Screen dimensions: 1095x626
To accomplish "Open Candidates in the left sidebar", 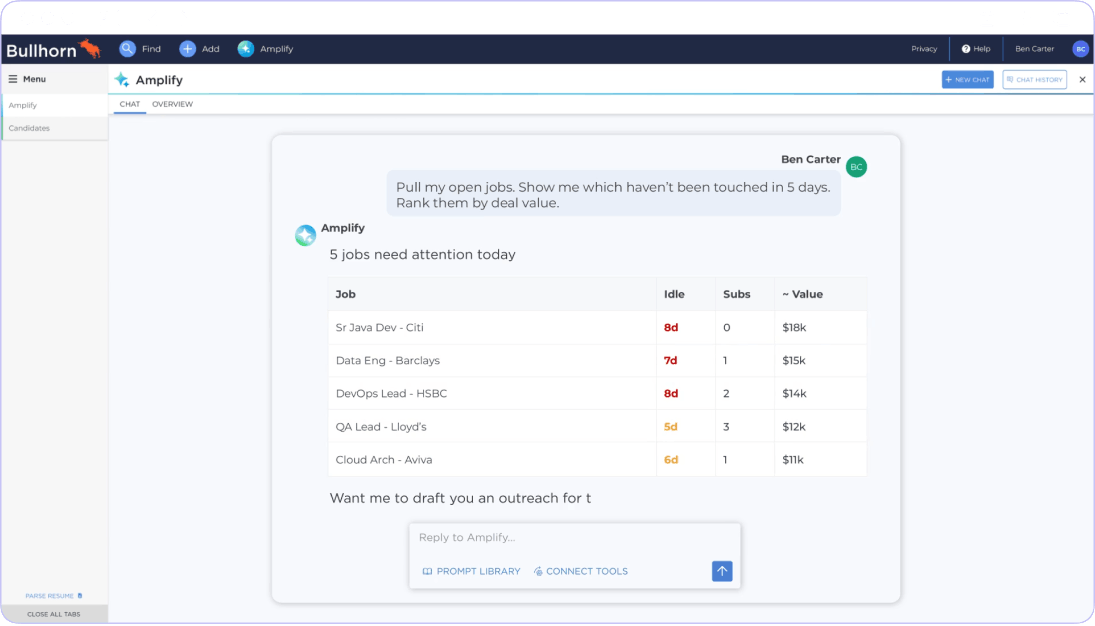I will click(x=55, y=129).
